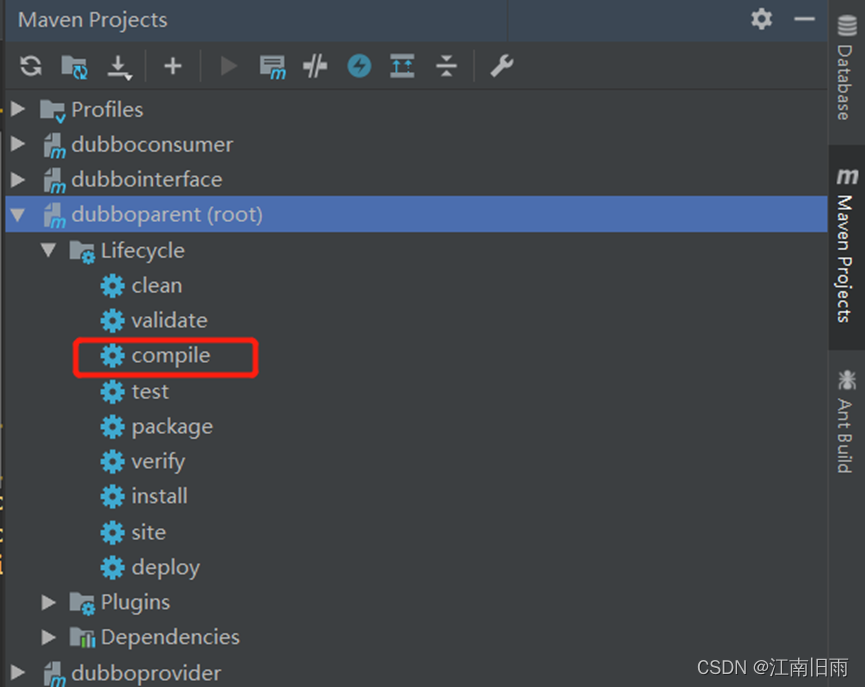Click Maven m icon in sidebar
Screen dimensions: 865x687
pos(847,177)
